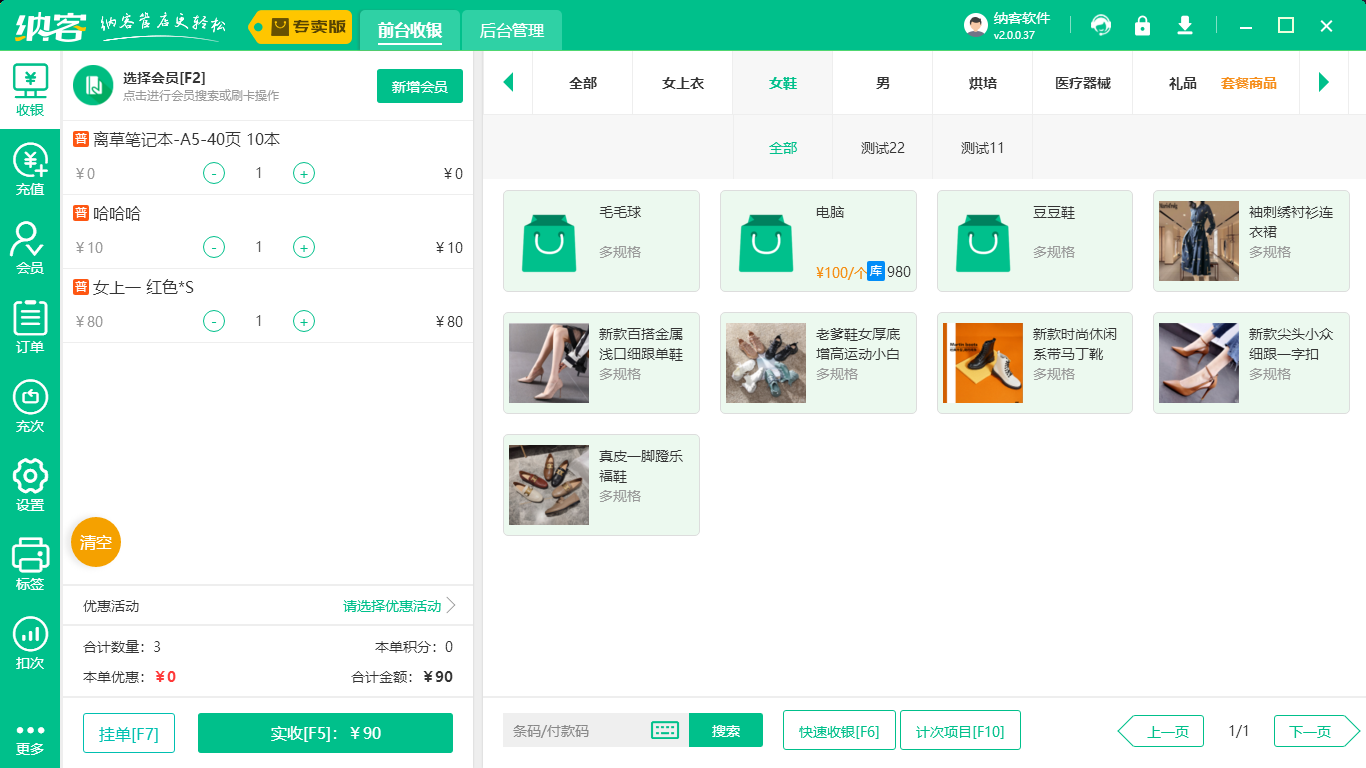Click the green member card icon
The width and height of the screenshot is (1366, 768).
(93, 86)
